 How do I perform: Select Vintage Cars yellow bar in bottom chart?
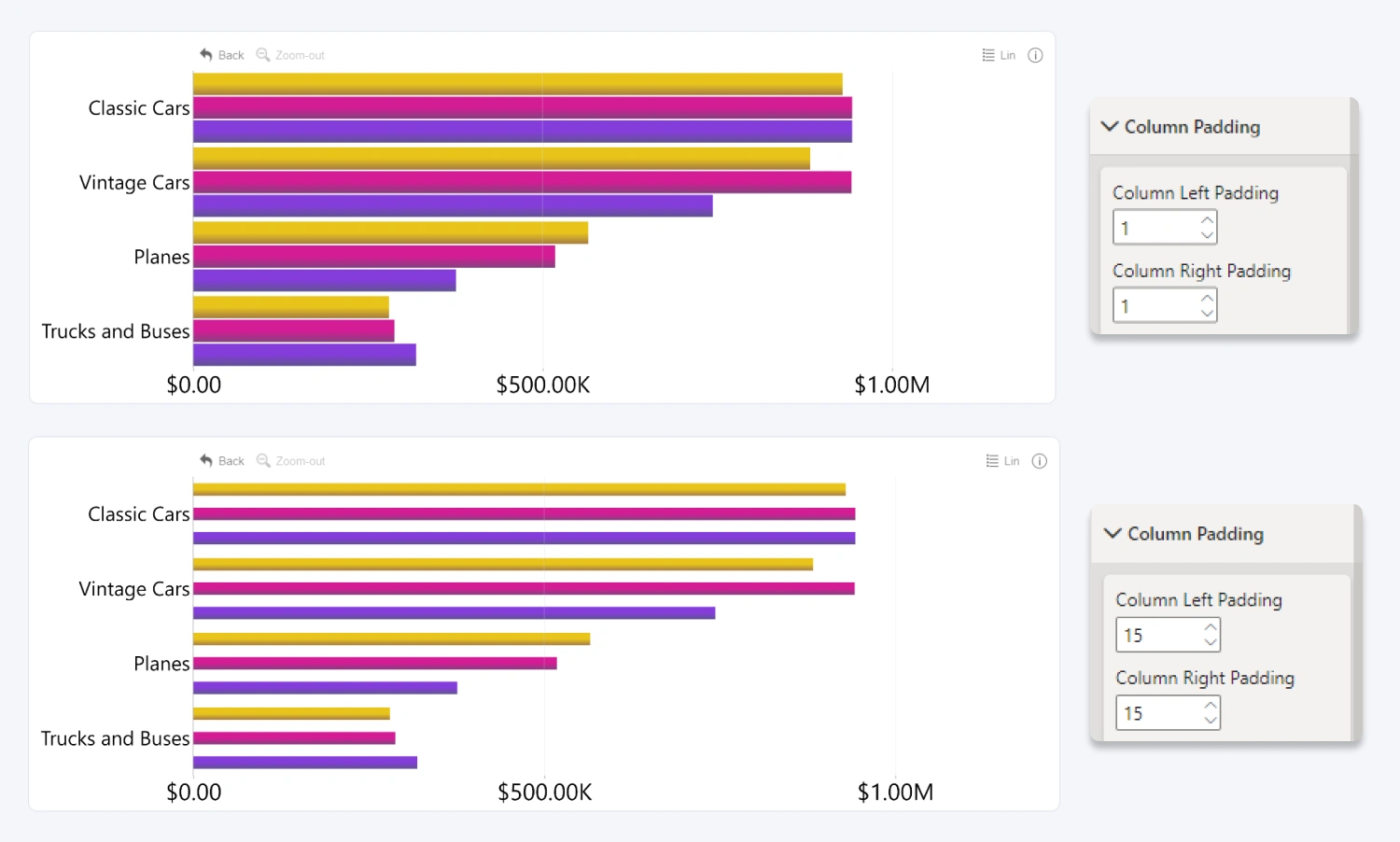coord(503,564)
